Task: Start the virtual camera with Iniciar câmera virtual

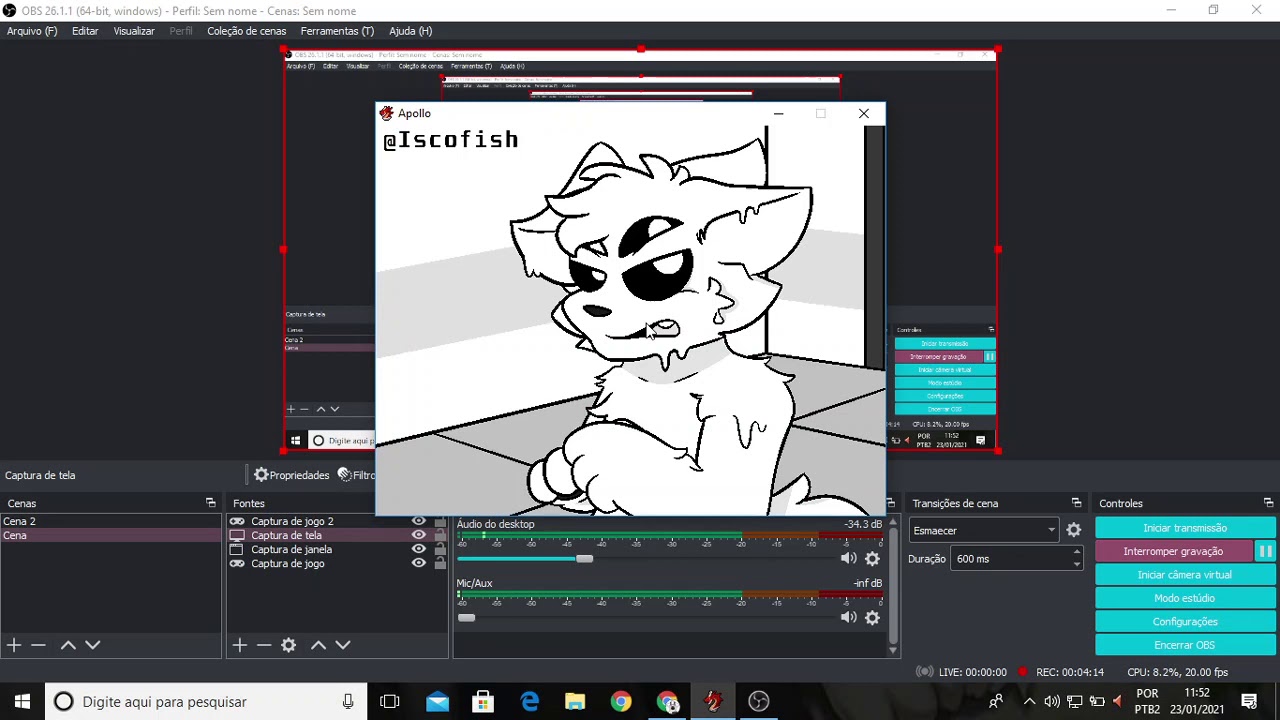Action: point(1185,575)
